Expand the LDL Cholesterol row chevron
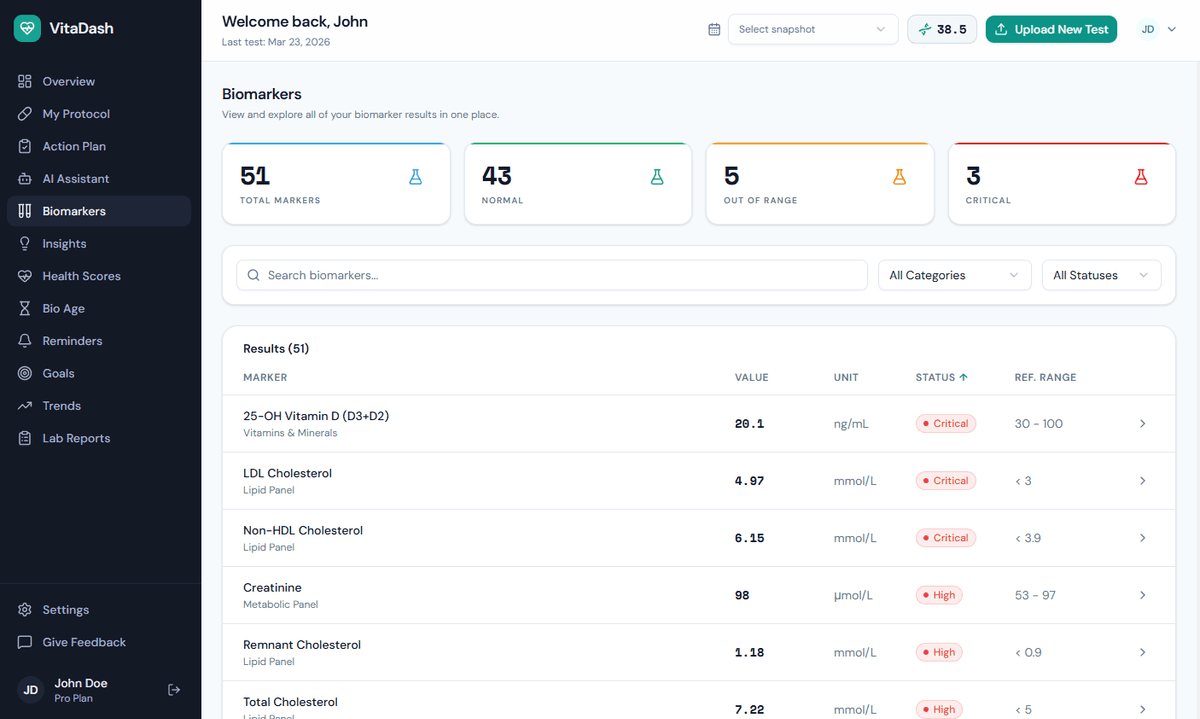 (x=1142, y=480)
